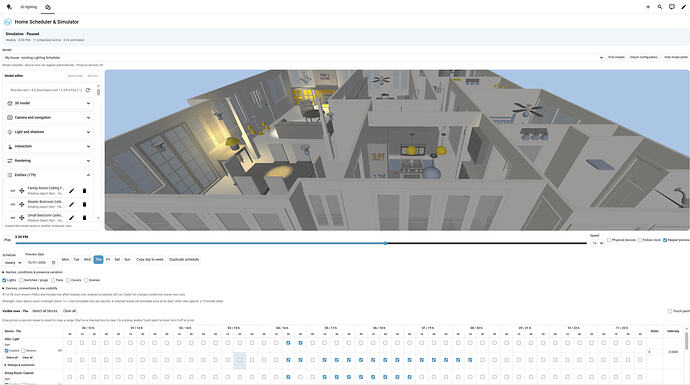This screenshot has width=690, height=385.
Task: Expand the Rendering section
Action: 88,161
